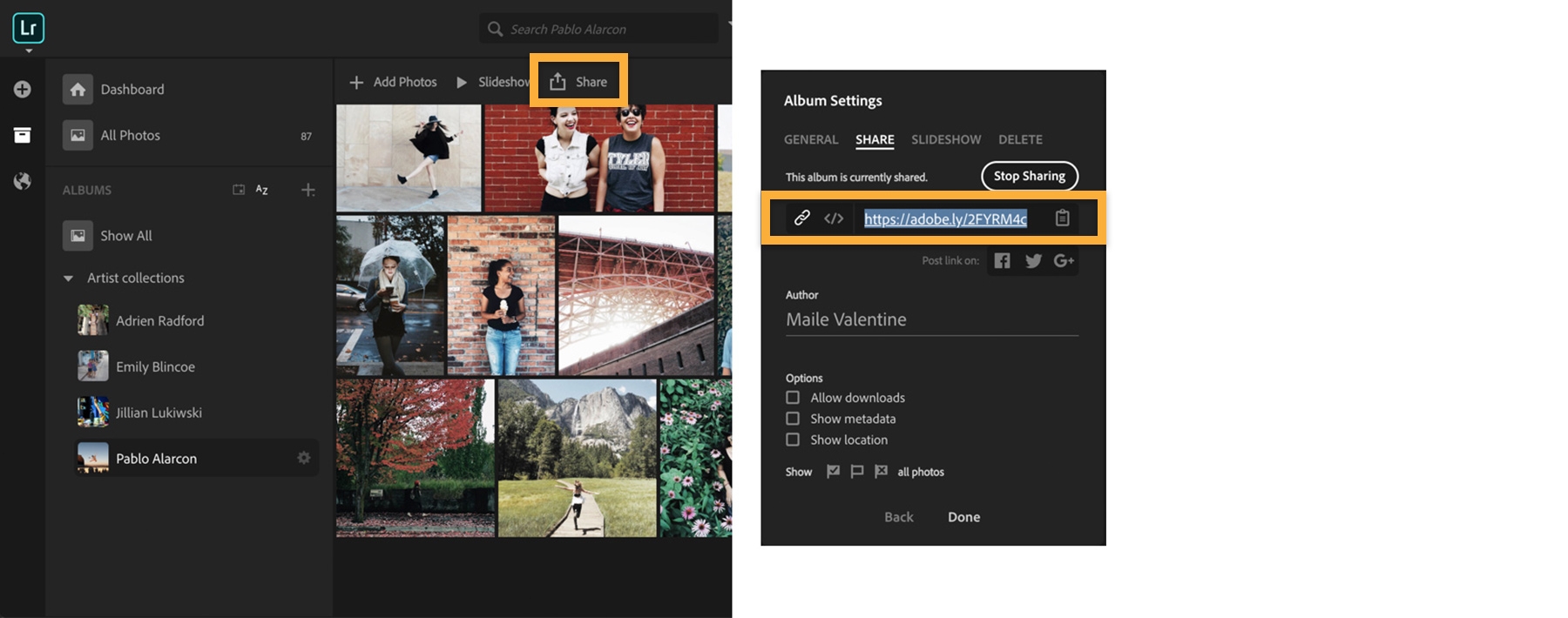The image size is (1568, 618).
Task: Open the album sort order AZ menu
Action: 261,190
